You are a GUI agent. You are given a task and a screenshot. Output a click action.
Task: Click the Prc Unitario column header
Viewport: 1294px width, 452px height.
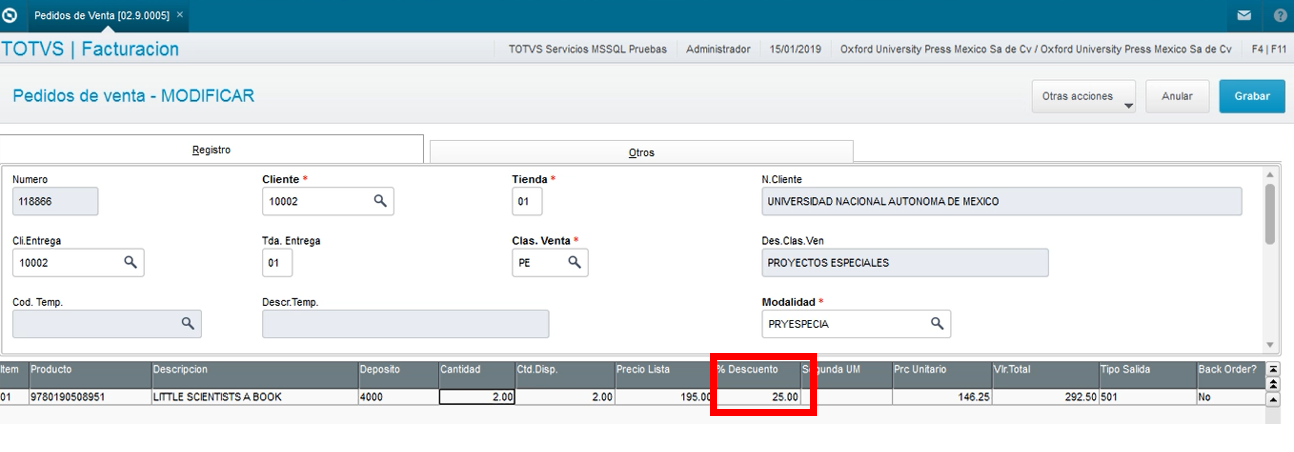tap(941, 375)
